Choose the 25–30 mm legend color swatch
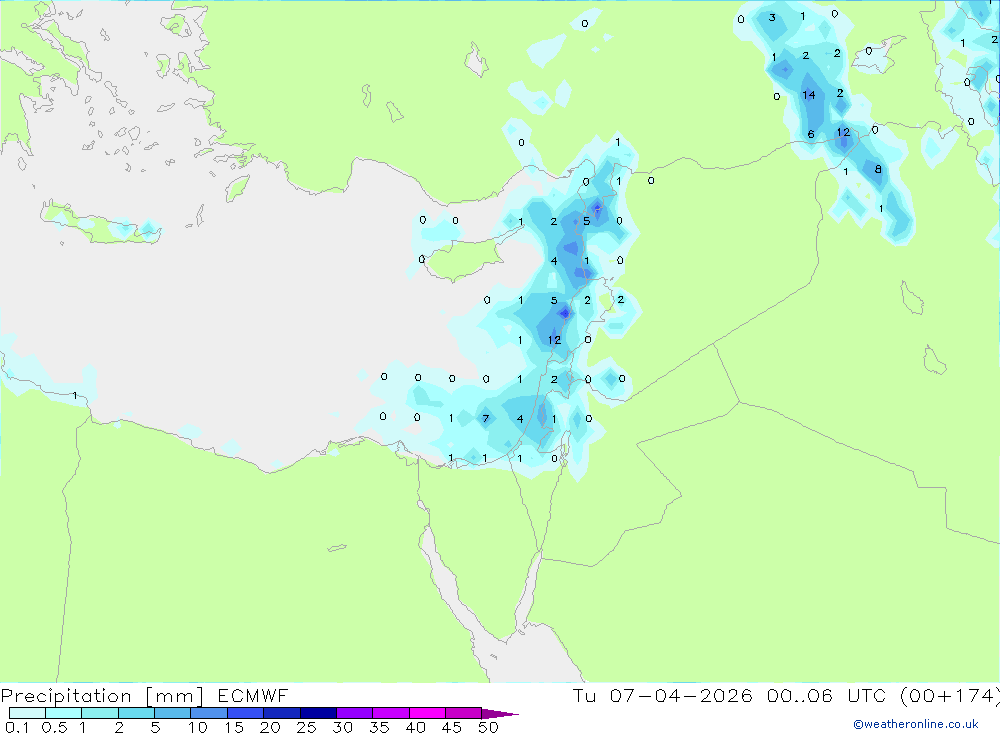Viewport: 1000px width, 733px height. point(318,713)
